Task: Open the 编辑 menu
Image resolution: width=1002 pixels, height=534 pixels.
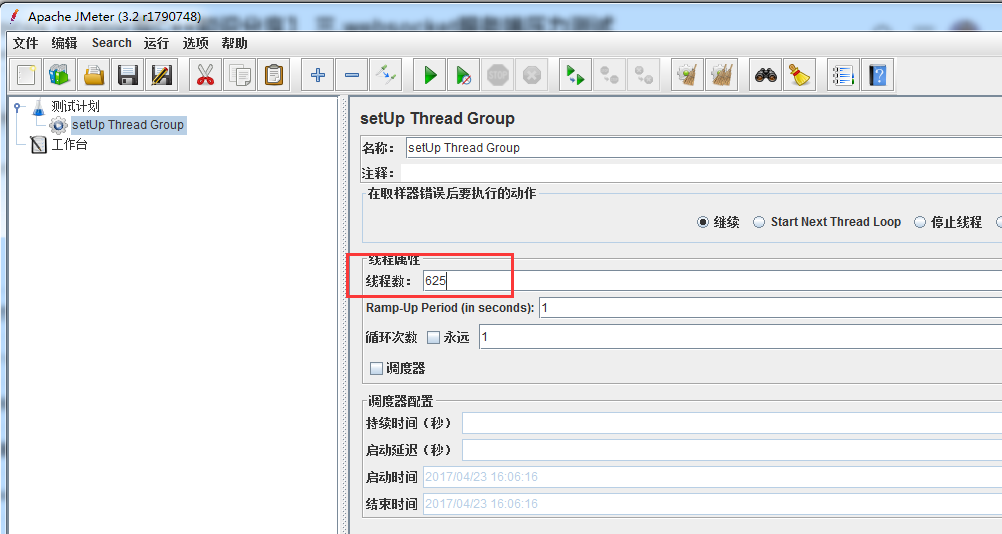Action: point(65,43)
